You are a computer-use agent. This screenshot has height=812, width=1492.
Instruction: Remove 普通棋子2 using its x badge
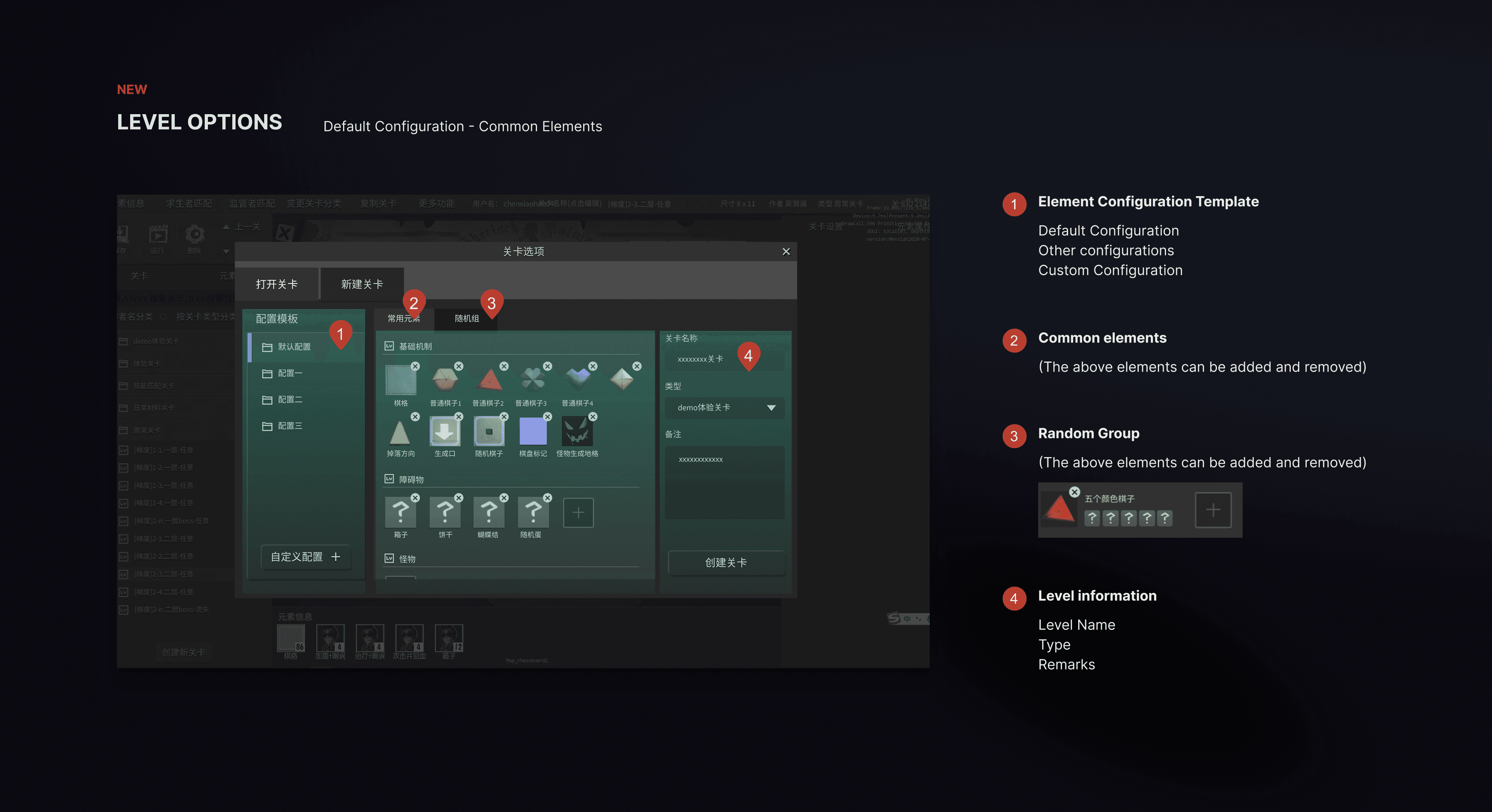504,366
